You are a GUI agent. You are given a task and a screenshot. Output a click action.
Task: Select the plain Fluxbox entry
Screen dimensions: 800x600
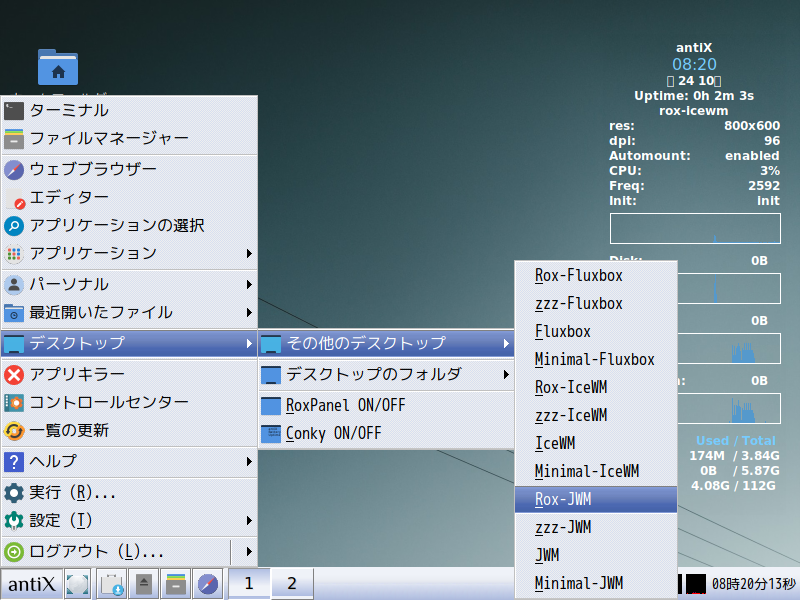click(596, 332)
